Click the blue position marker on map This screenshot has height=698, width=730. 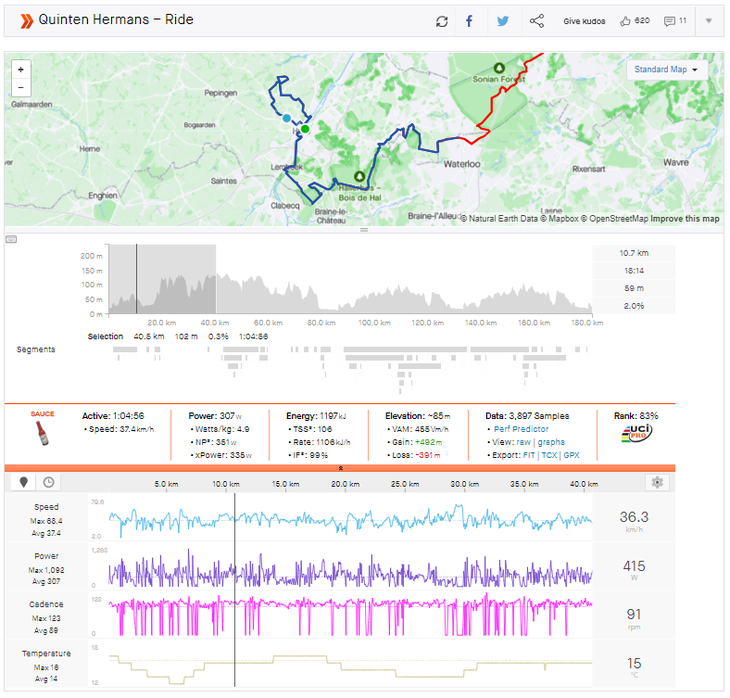click(287, 118)
